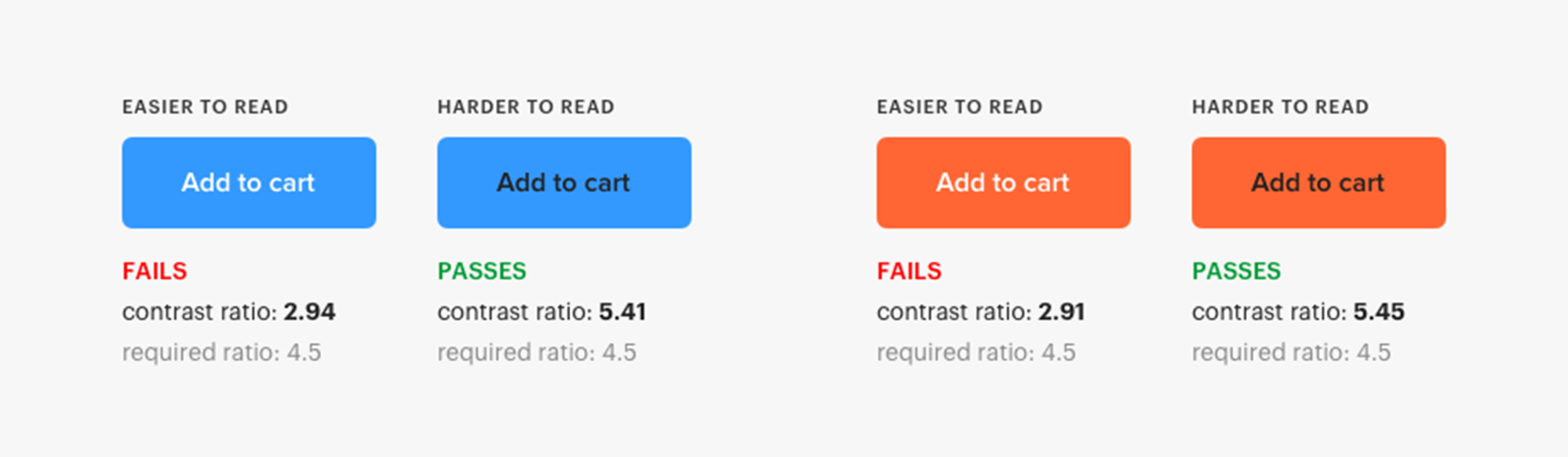Click blue Add to cart button with dark text
This screenshot has height=457, width=1568.
pos(563,183)
